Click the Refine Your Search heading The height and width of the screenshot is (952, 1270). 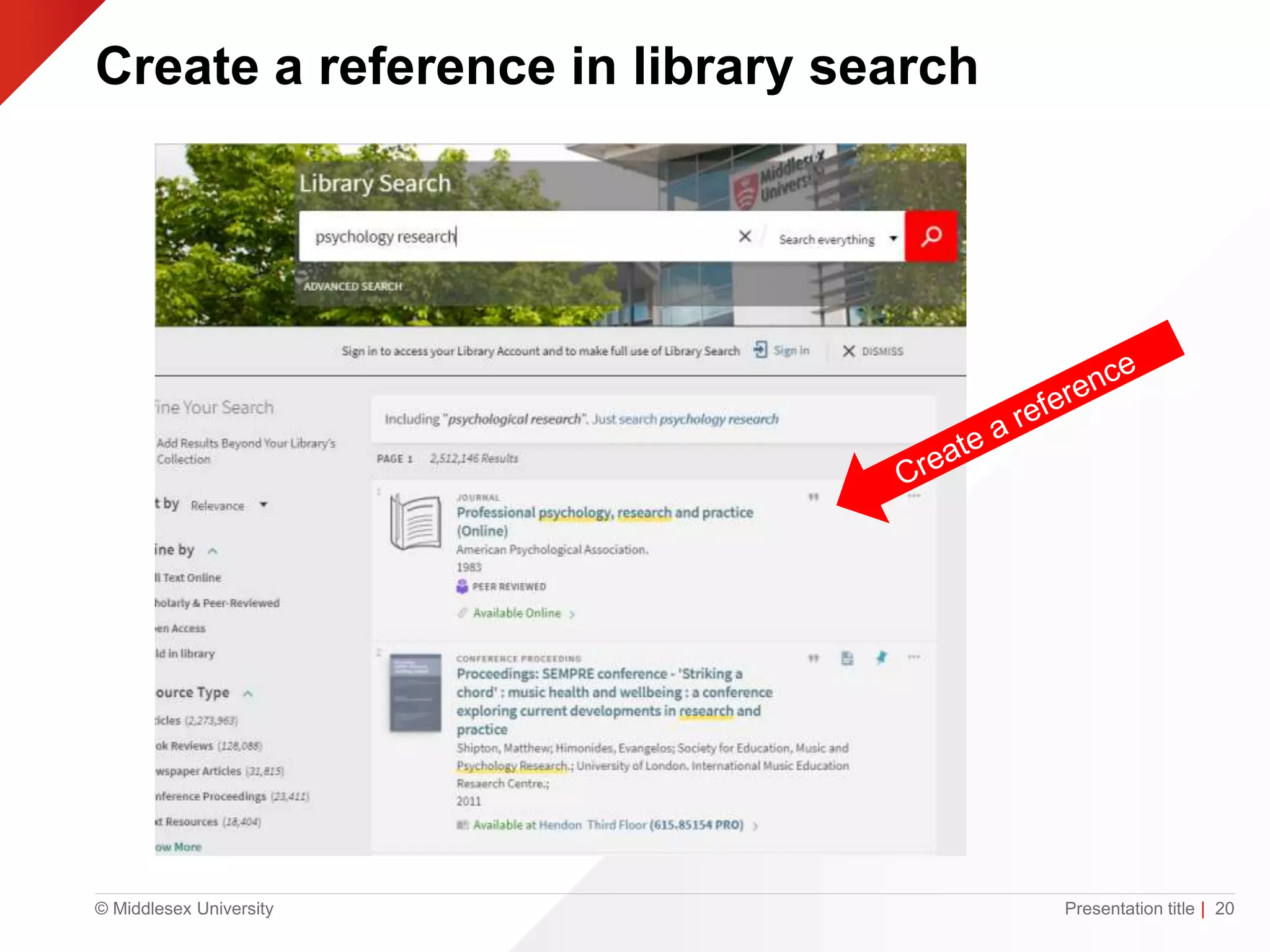click(214, 407)
